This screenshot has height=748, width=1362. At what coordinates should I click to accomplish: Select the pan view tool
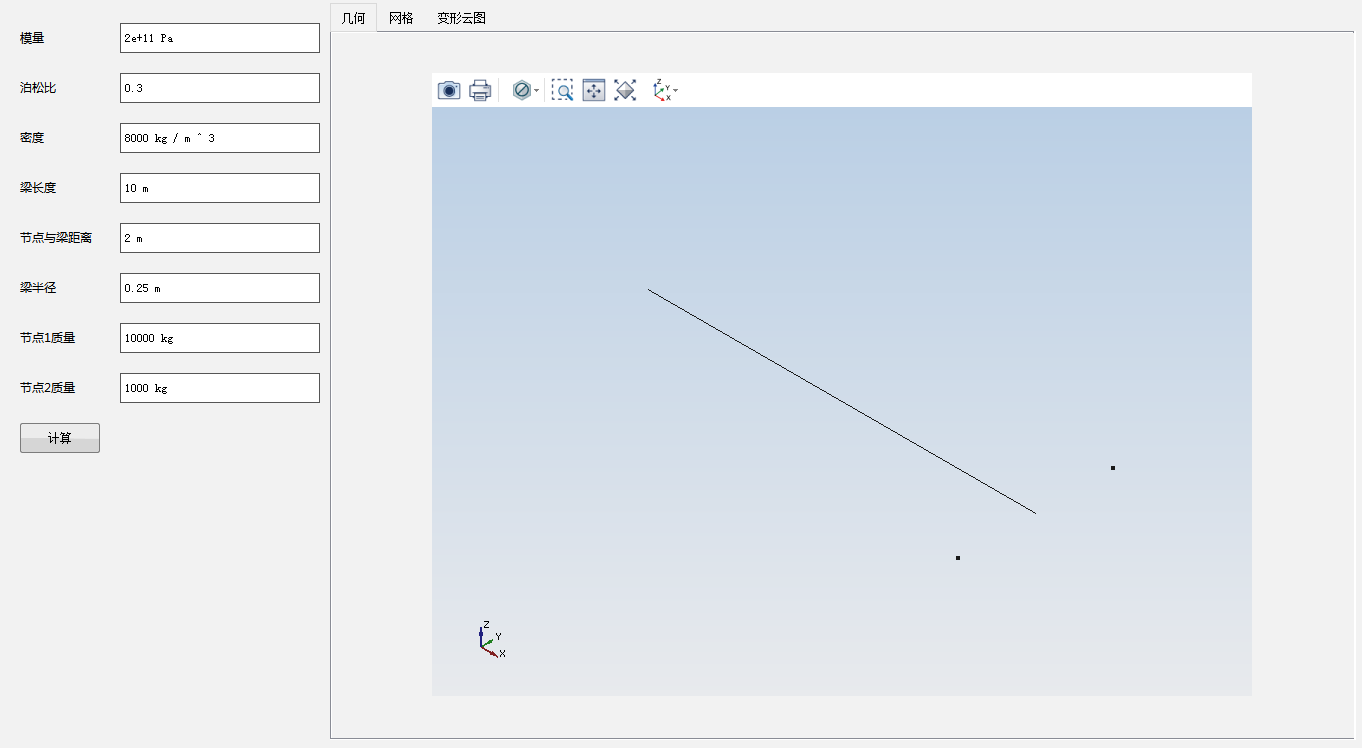594,91
